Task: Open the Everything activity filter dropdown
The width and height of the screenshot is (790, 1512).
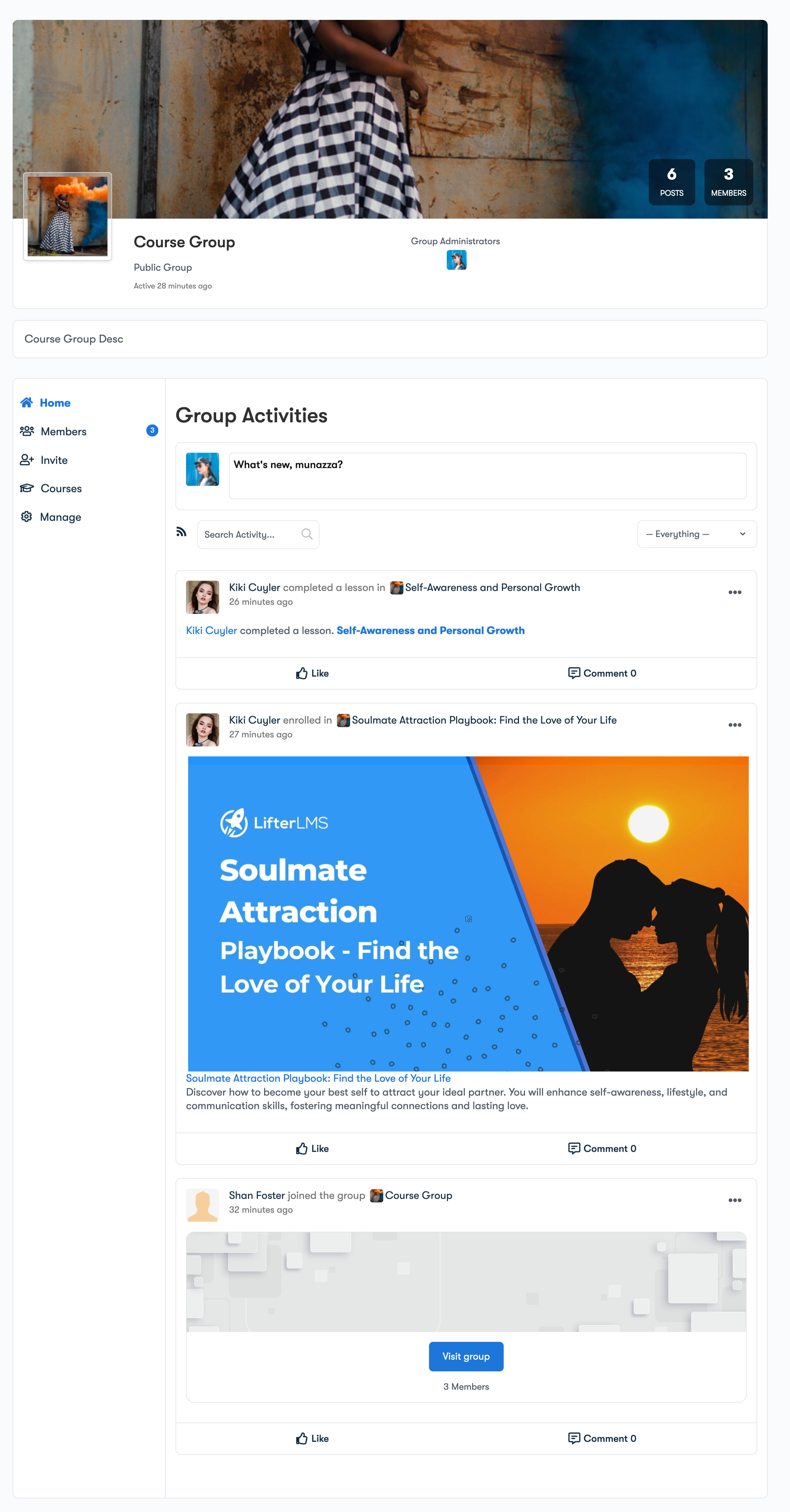Action: pos(697,534)
